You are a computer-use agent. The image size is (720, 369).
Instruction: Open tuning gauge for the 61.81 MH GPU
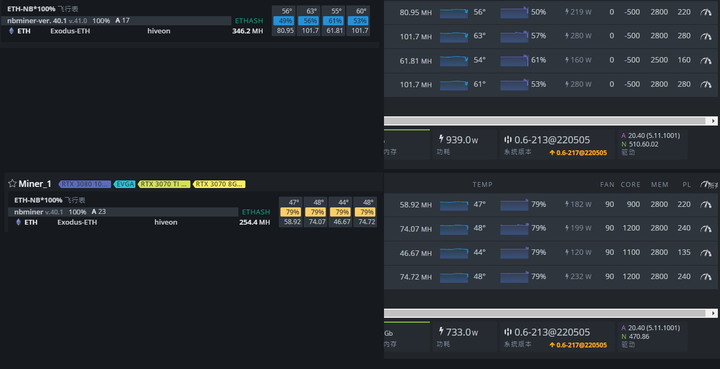point(706,61)
